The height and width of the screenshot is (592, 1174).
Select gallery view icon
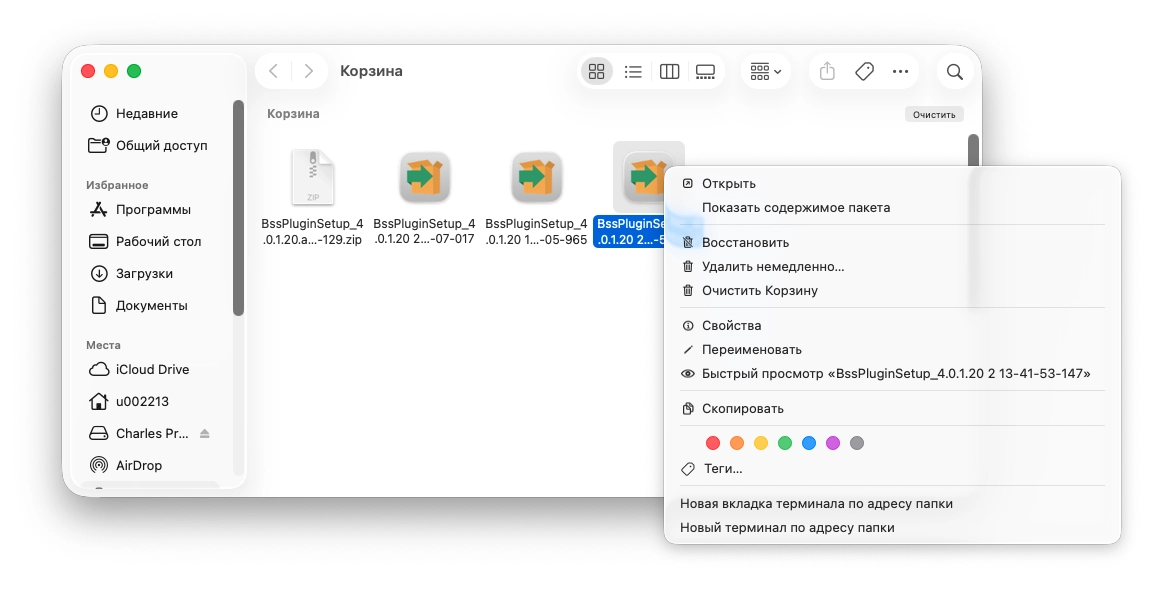tap(705, 72)
